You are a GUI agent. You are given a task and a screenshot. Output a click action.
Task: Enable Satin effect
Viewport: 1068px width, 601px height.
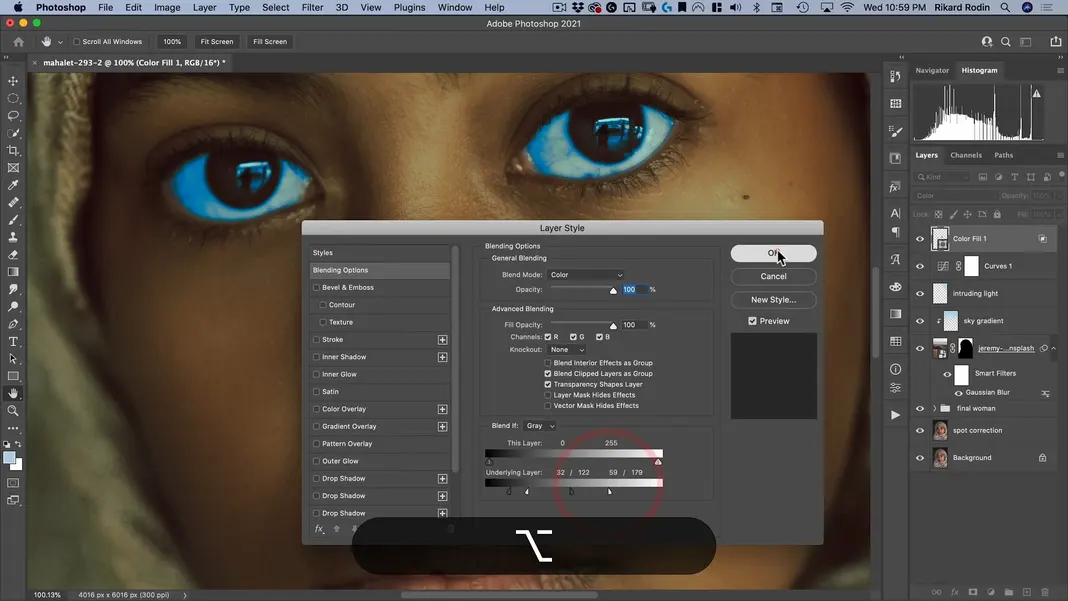pos(316,392)
